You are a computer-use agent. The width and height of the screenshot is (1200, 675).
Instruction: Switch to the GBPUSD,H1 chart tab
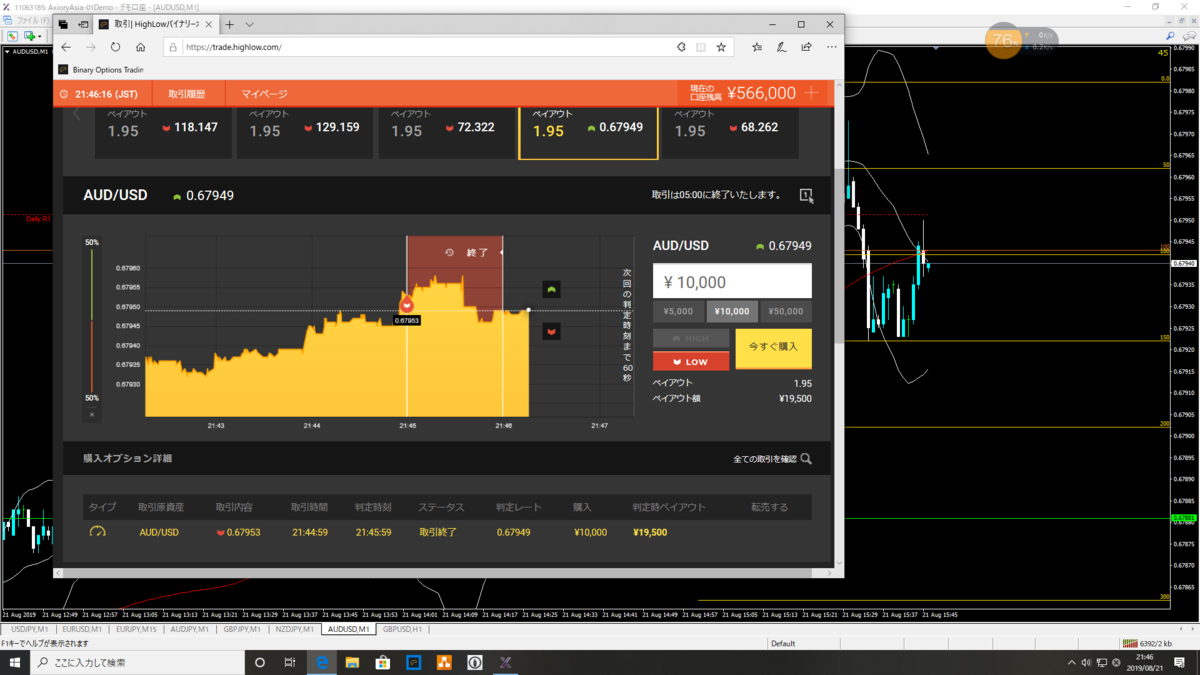(x=402, y=630)
